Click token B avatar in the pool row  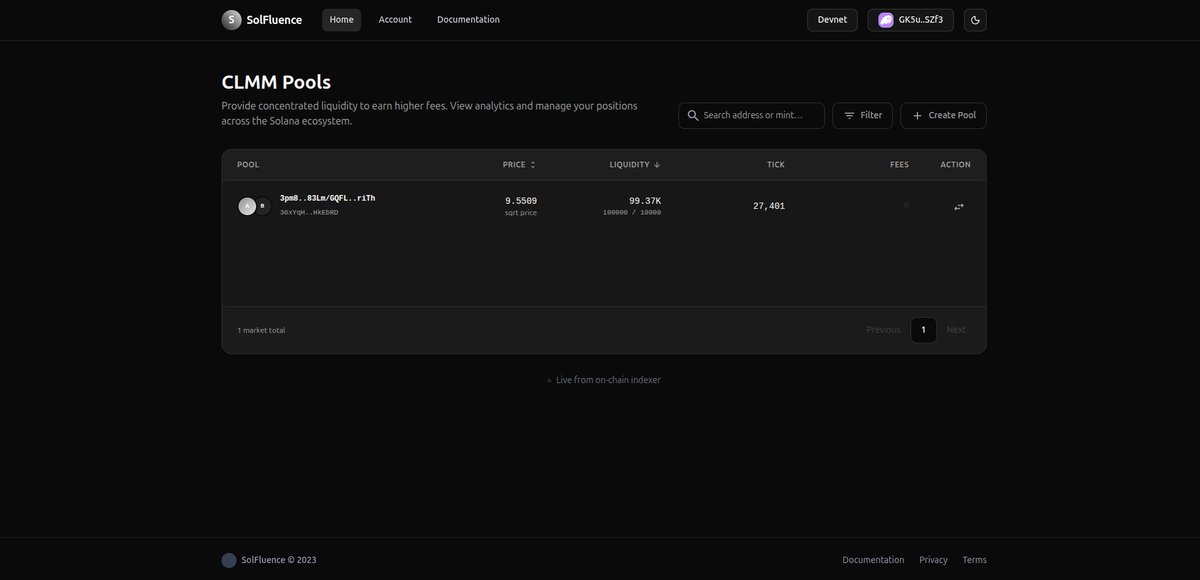[x=262, y=206]
